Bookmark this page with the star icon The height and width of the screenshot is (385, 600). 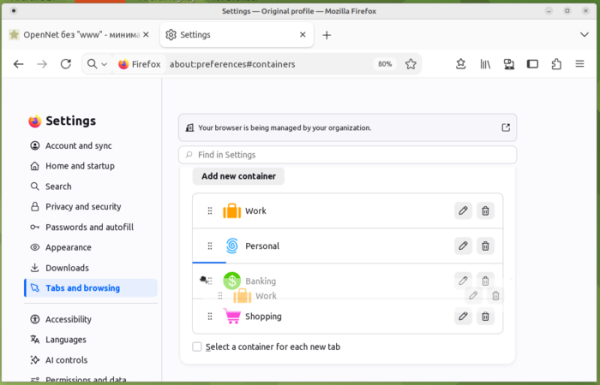411,64
